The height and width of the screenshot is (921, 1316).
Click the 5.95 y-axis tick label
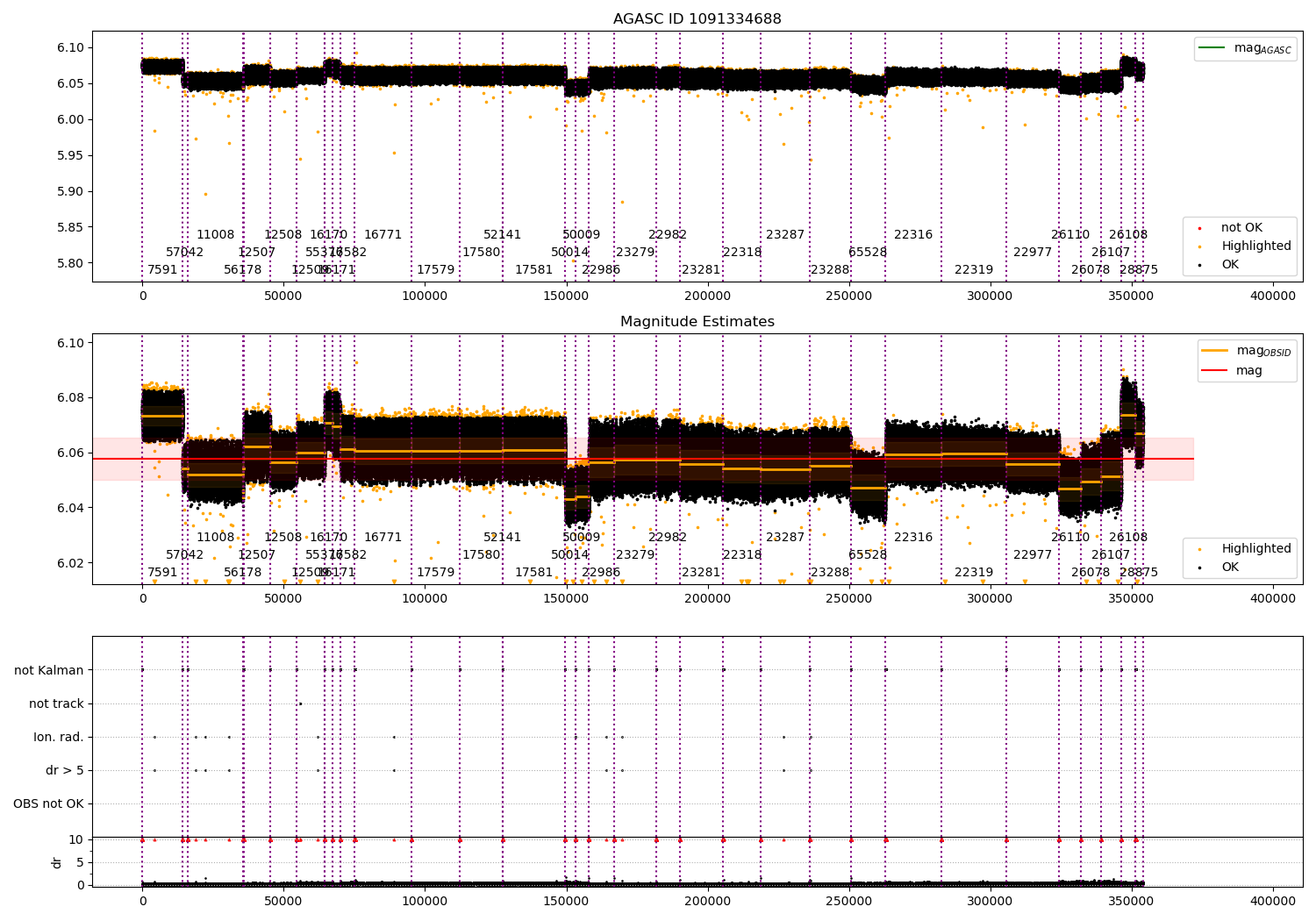[71, 155]
